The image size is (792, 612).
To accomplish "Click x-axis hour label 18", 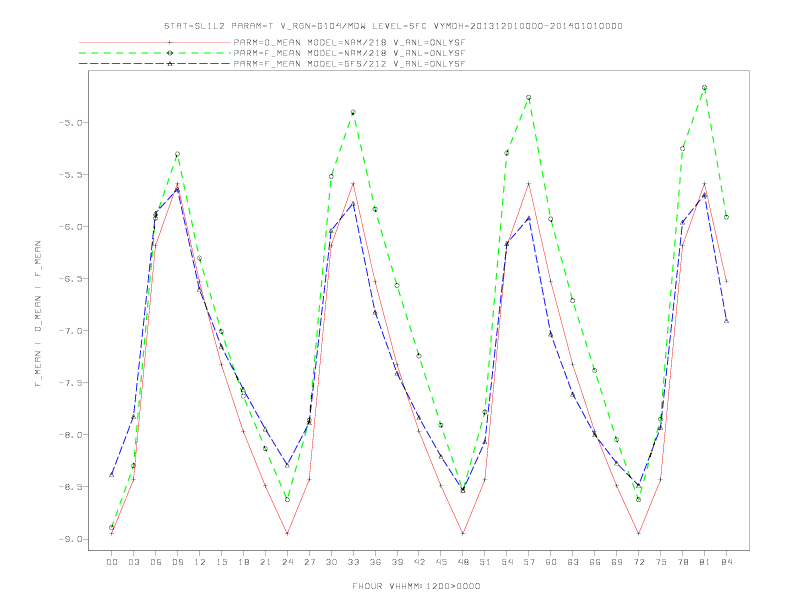I will pos(243,562).
